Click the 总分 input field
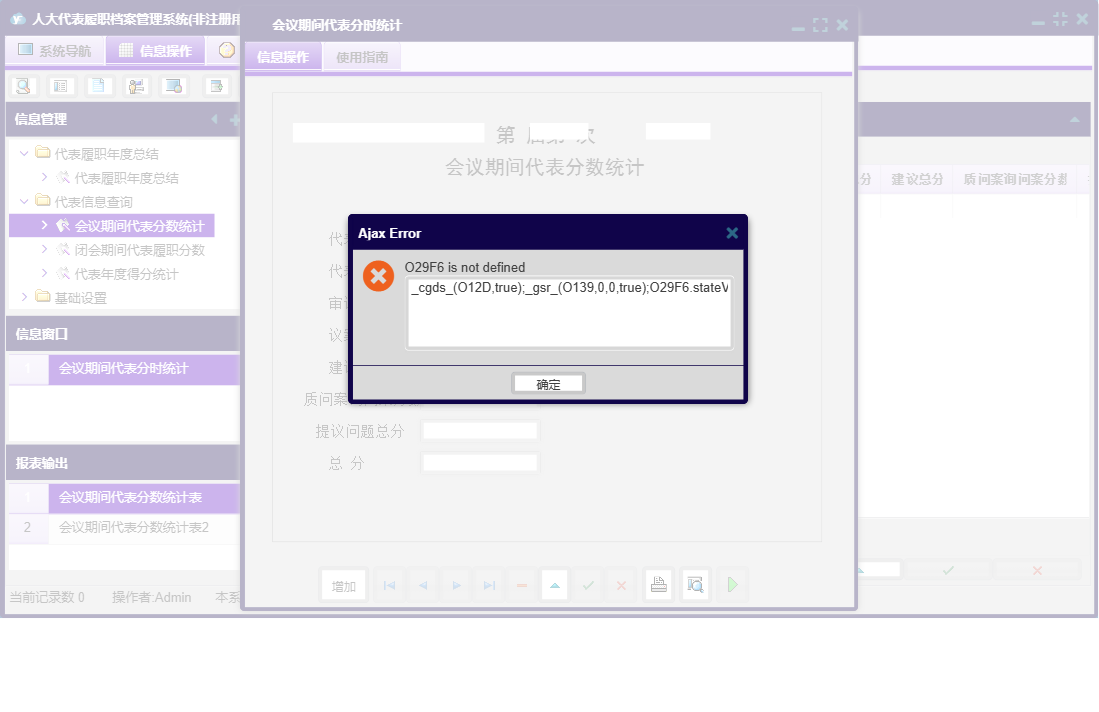 click(x=480, y=463)
